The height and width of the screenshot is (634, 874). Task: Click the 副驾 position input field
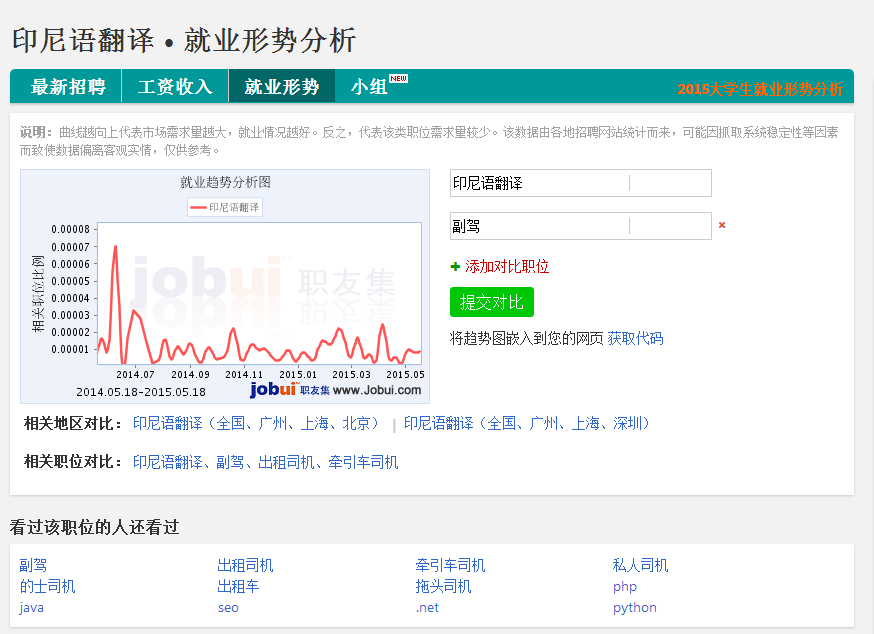(x=540, y=226)
